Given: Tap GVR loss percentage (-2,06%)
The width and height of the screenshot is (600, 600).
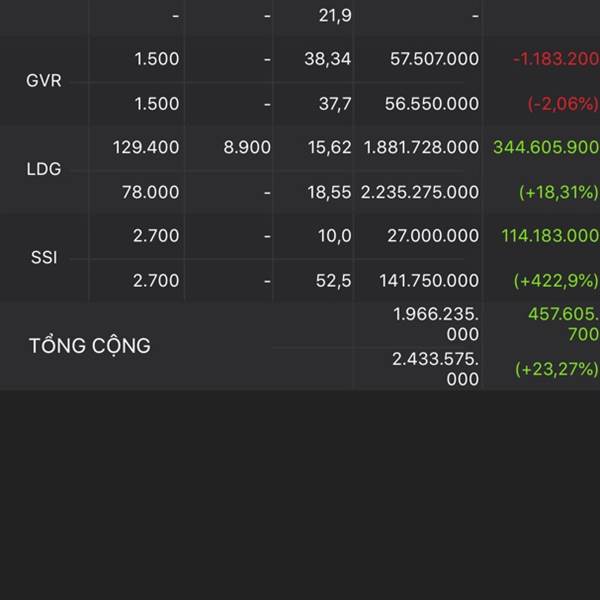Looking at the screenshot, I should tap(563, 104).
